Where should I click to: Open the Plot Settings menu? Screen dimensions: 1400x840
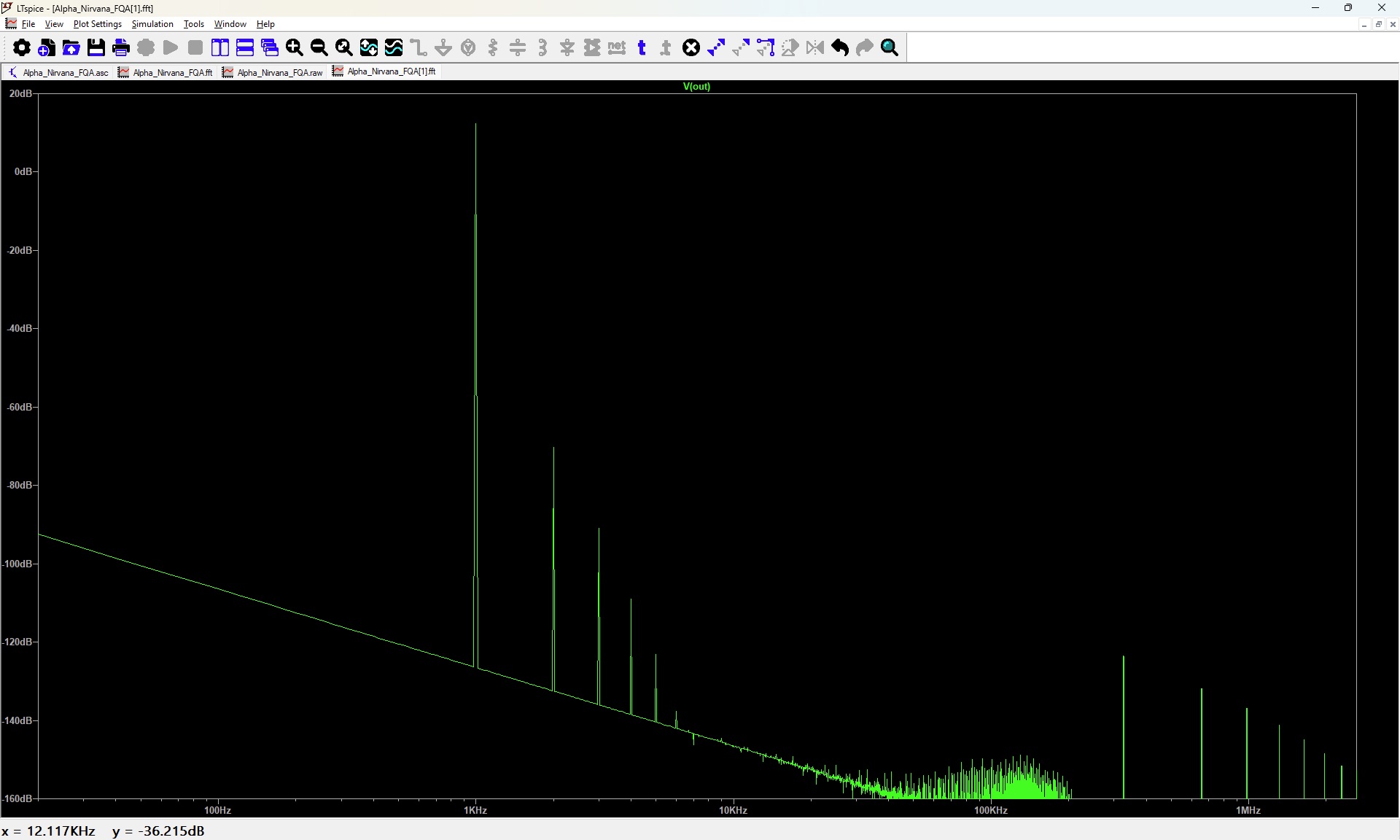(x=98, y=24)
